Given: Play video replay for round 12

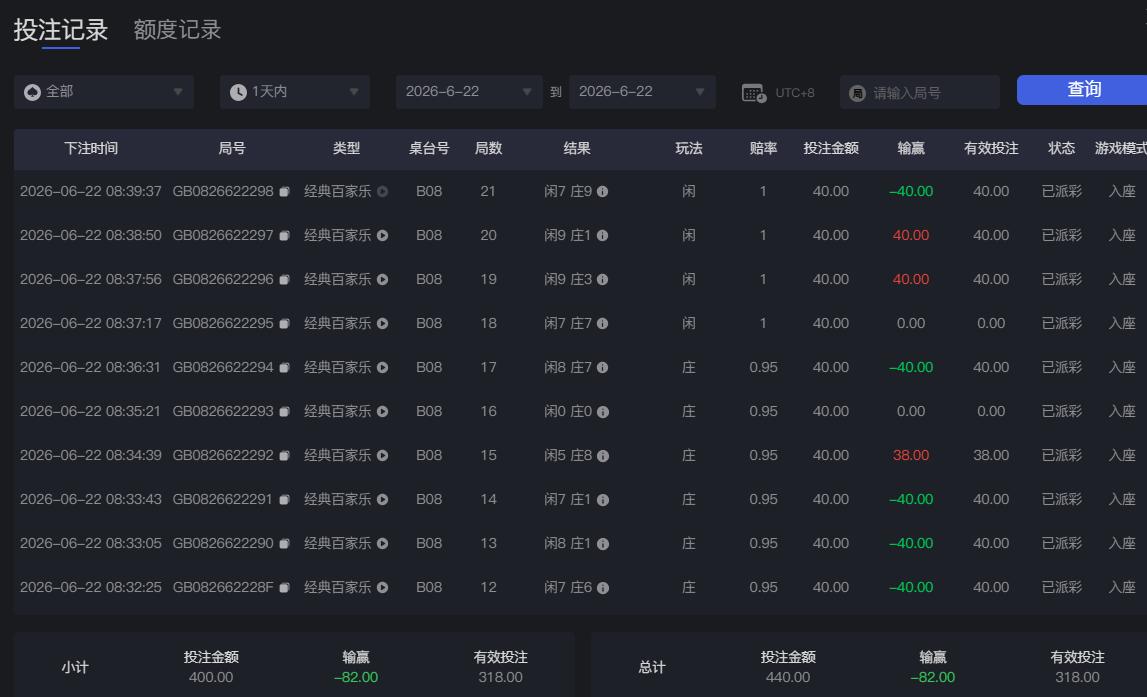Looking at the screenshot, I should (383, 587).
